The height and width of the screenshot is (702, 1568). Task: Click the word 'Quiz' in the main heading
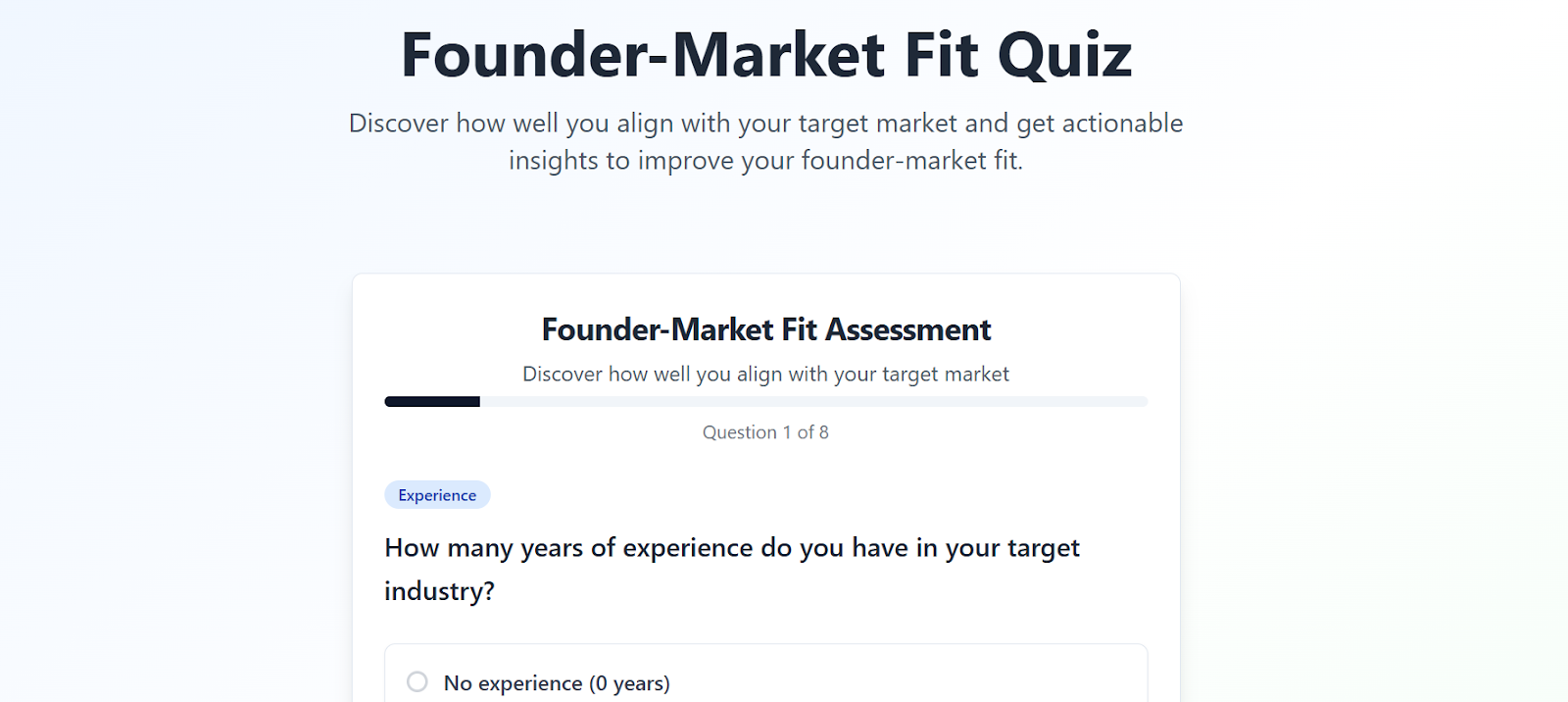tap(1064, 55)
